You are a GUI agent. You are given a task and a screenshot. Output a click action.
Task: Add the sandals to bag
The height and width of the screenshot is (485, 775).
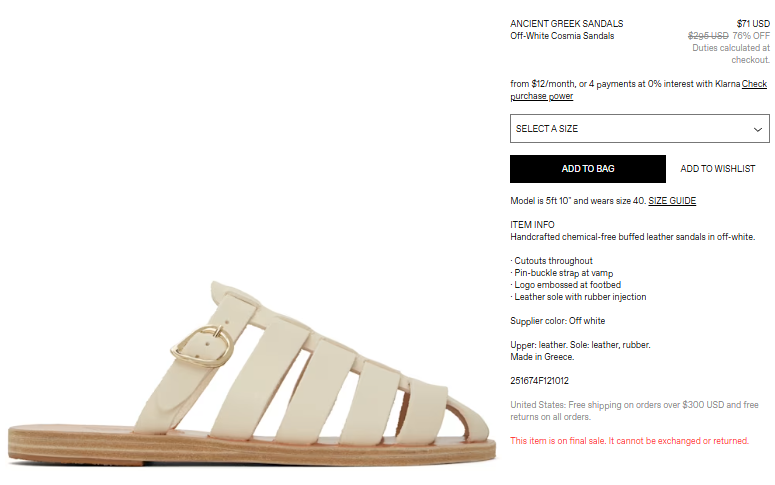pyautogui.click(x=588, y=169)
